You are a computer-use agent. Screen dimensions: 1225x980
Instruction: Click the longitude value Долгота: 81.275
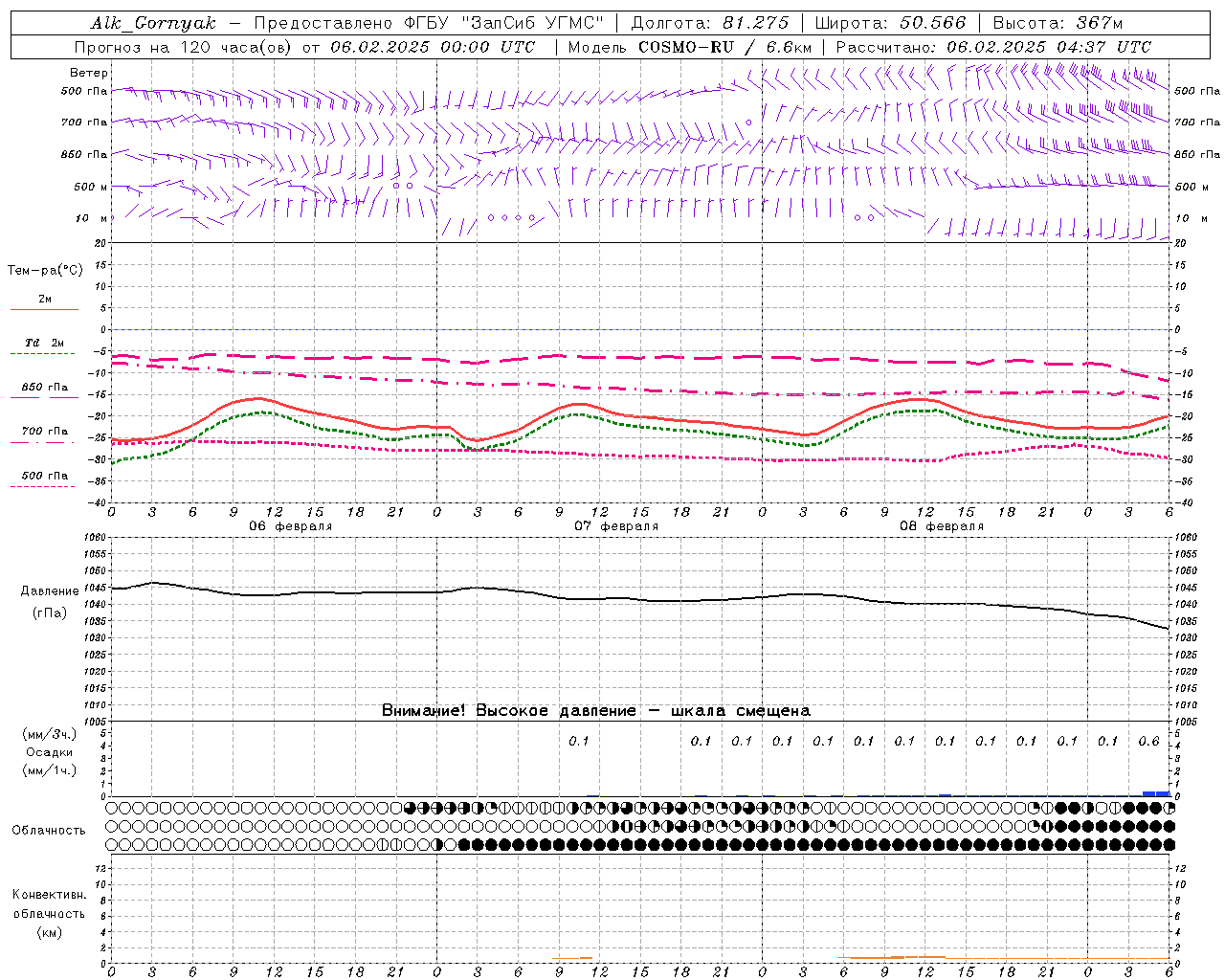(710, 23)
